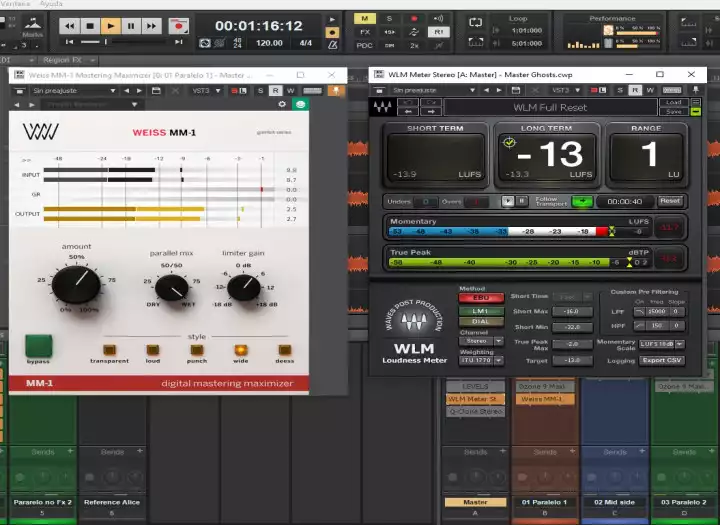Click the green chat icon in the Weiss MM-1 window
This screenshot has height=525, width=720.
point(301,104)
